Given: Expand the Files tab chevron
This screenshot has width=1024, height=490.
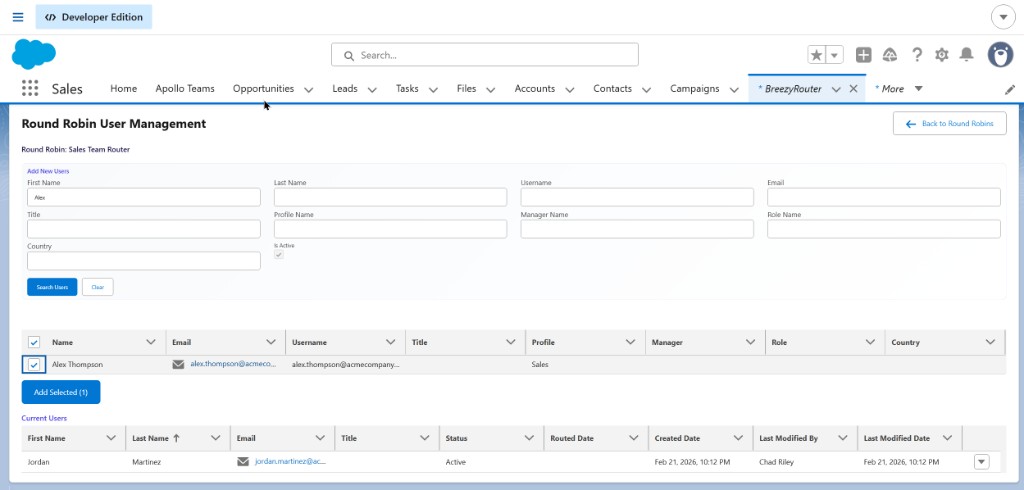Looking at the screenshot, I should 491,90.
